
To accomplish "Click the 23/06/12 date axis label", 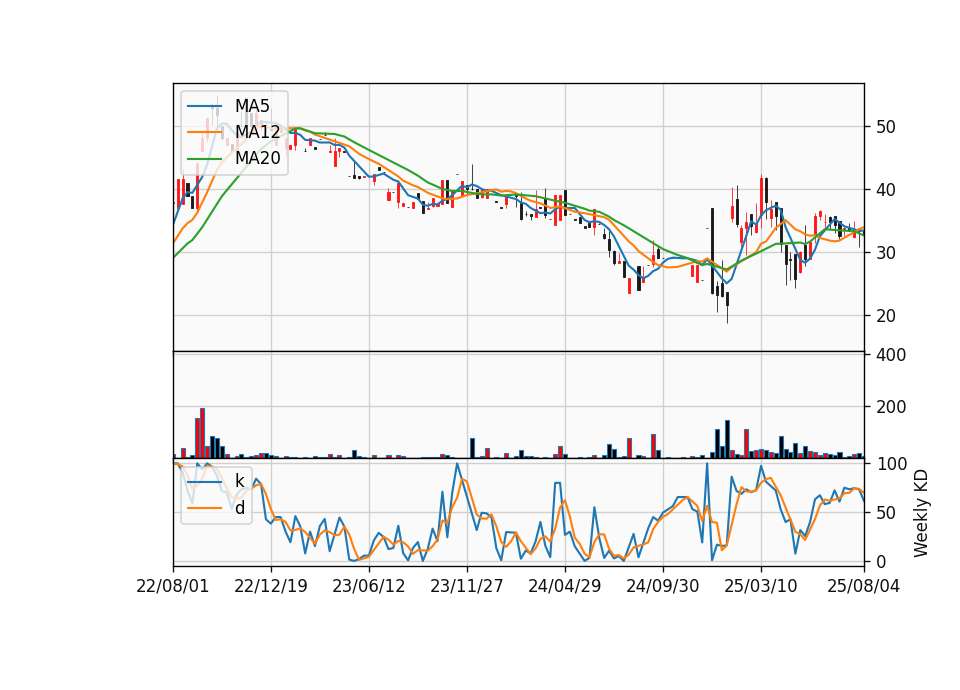I will pyautogui.click(x=369, y=586).
